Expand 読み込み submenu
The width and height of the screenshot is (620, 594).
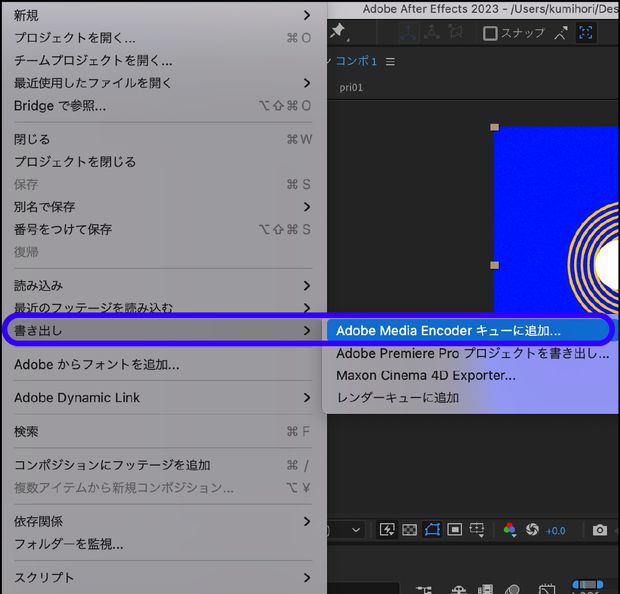(163, 286)
